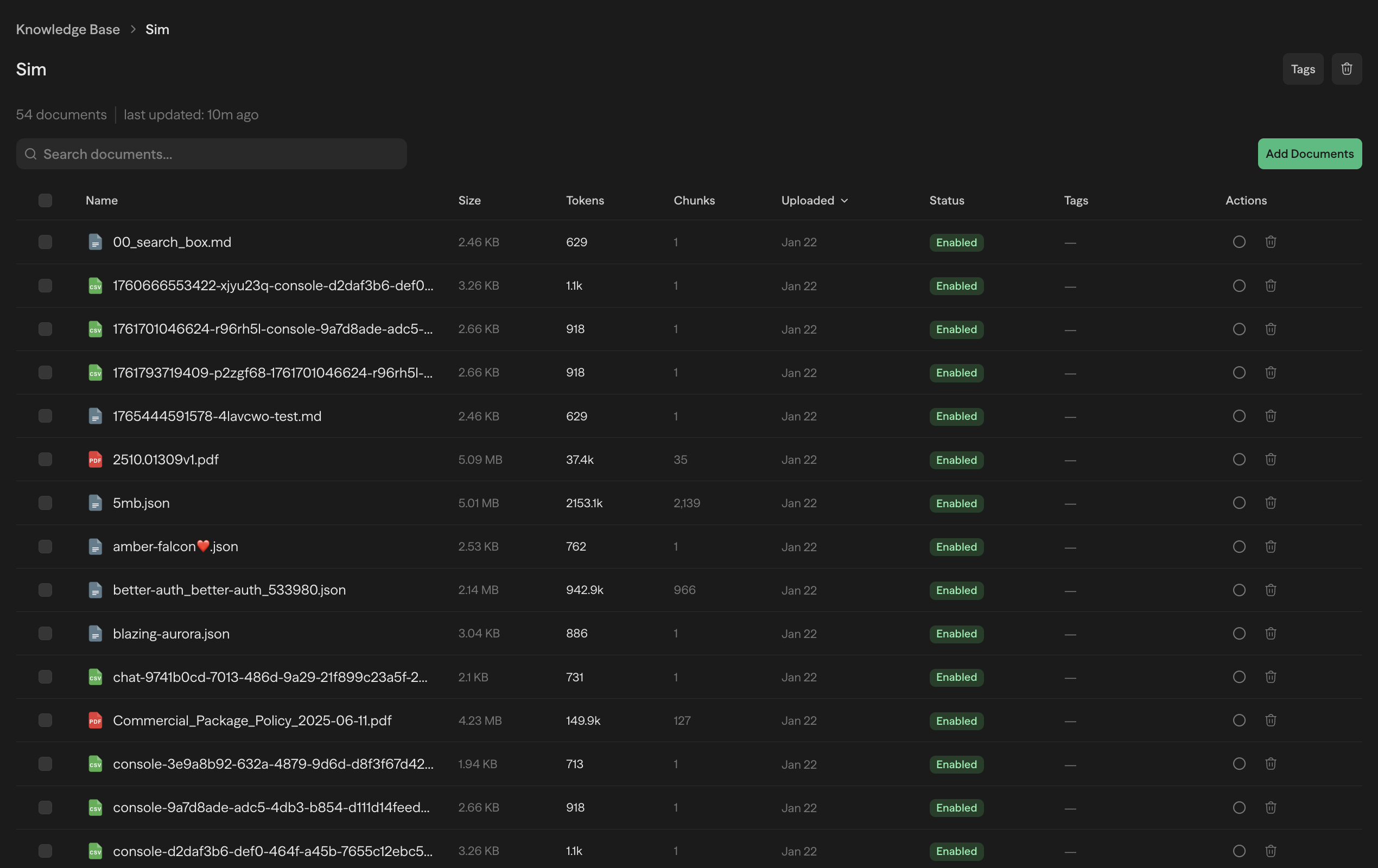Open the Uploaded column sort dropdown
The height and width of the screenshot is (868, 1378).
point(815,200)
